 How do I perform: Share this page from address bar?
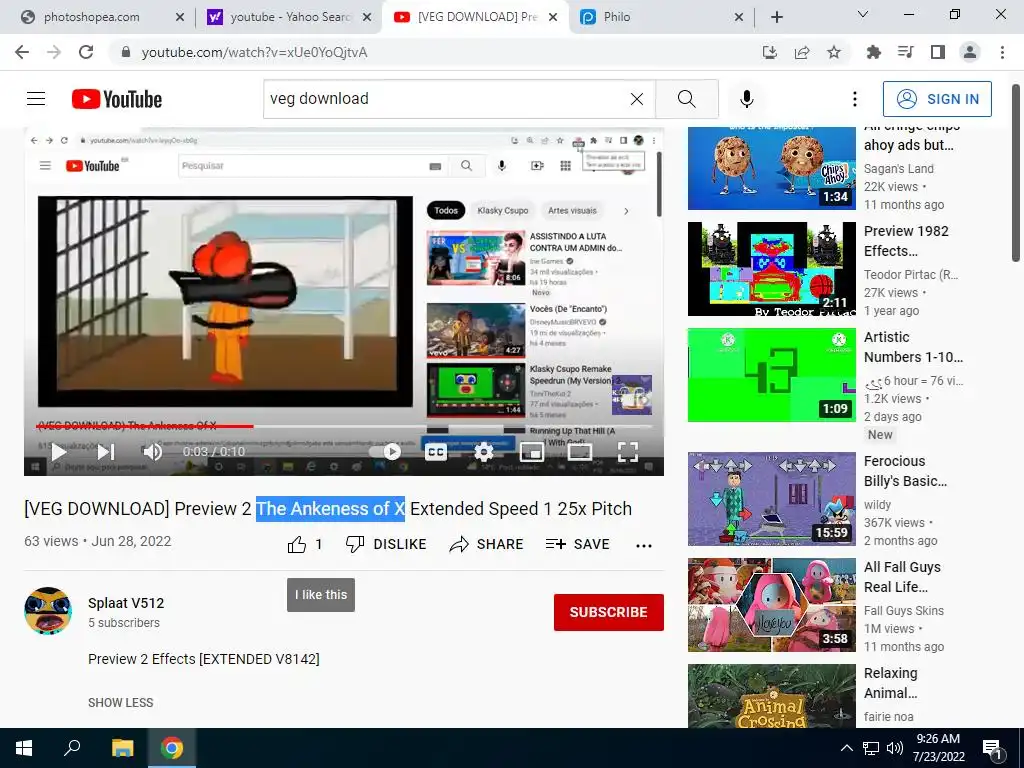[802, 52]
